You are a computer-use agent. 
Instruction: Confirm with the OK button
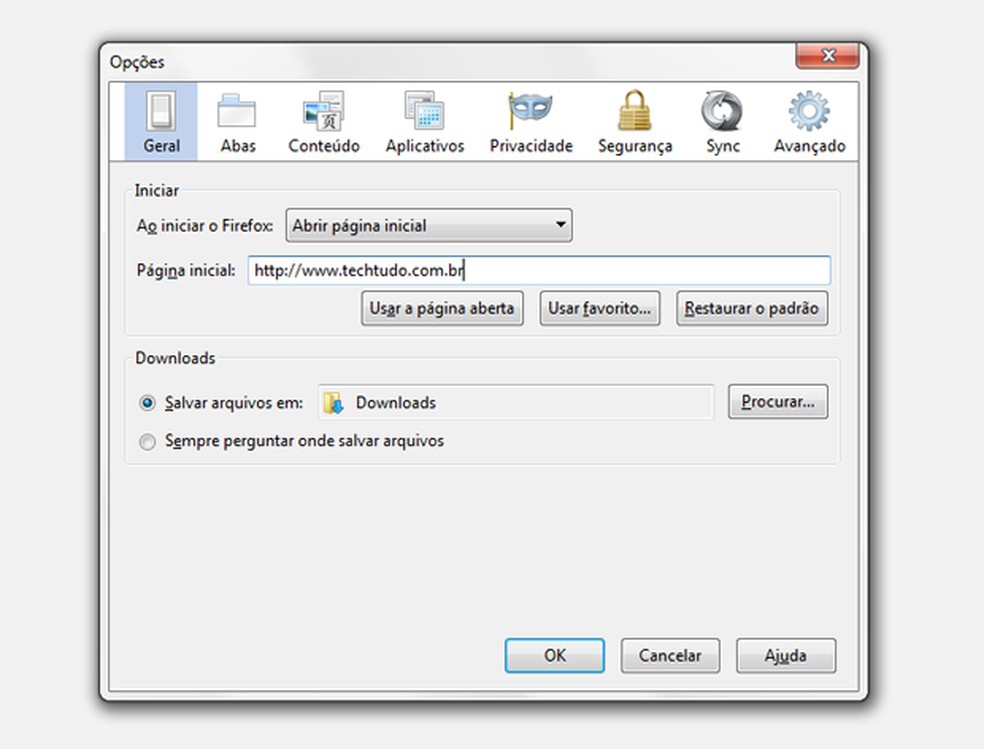[555, 656]
